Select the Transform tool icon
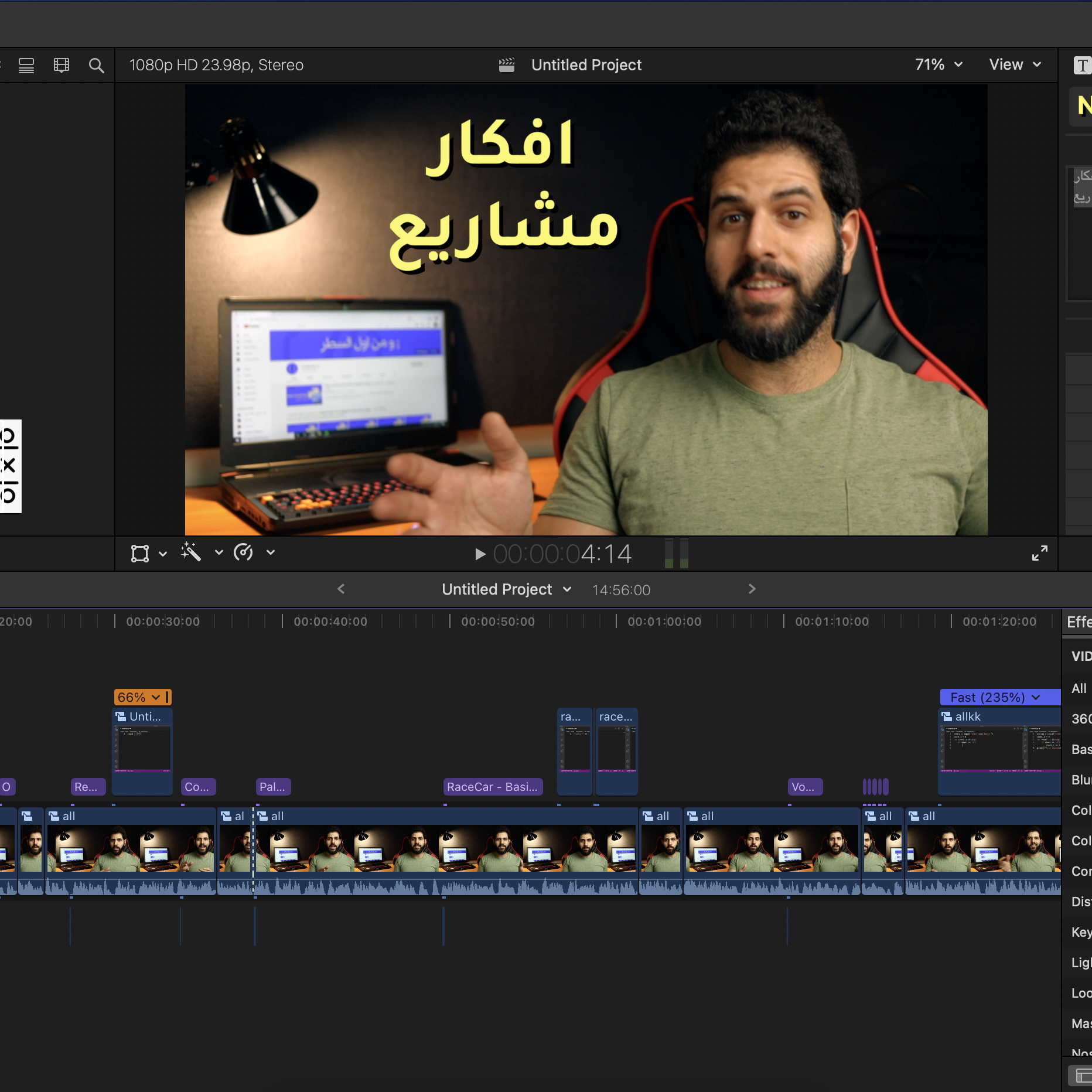This screenshot has height=1092, width=1092. click(140, 554)
